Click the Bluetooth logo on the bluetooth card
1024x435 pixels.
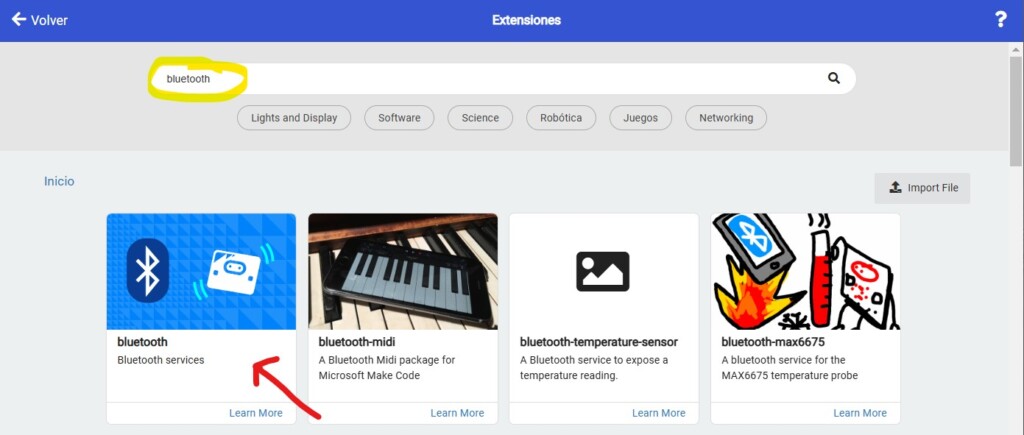coord(149,270)
